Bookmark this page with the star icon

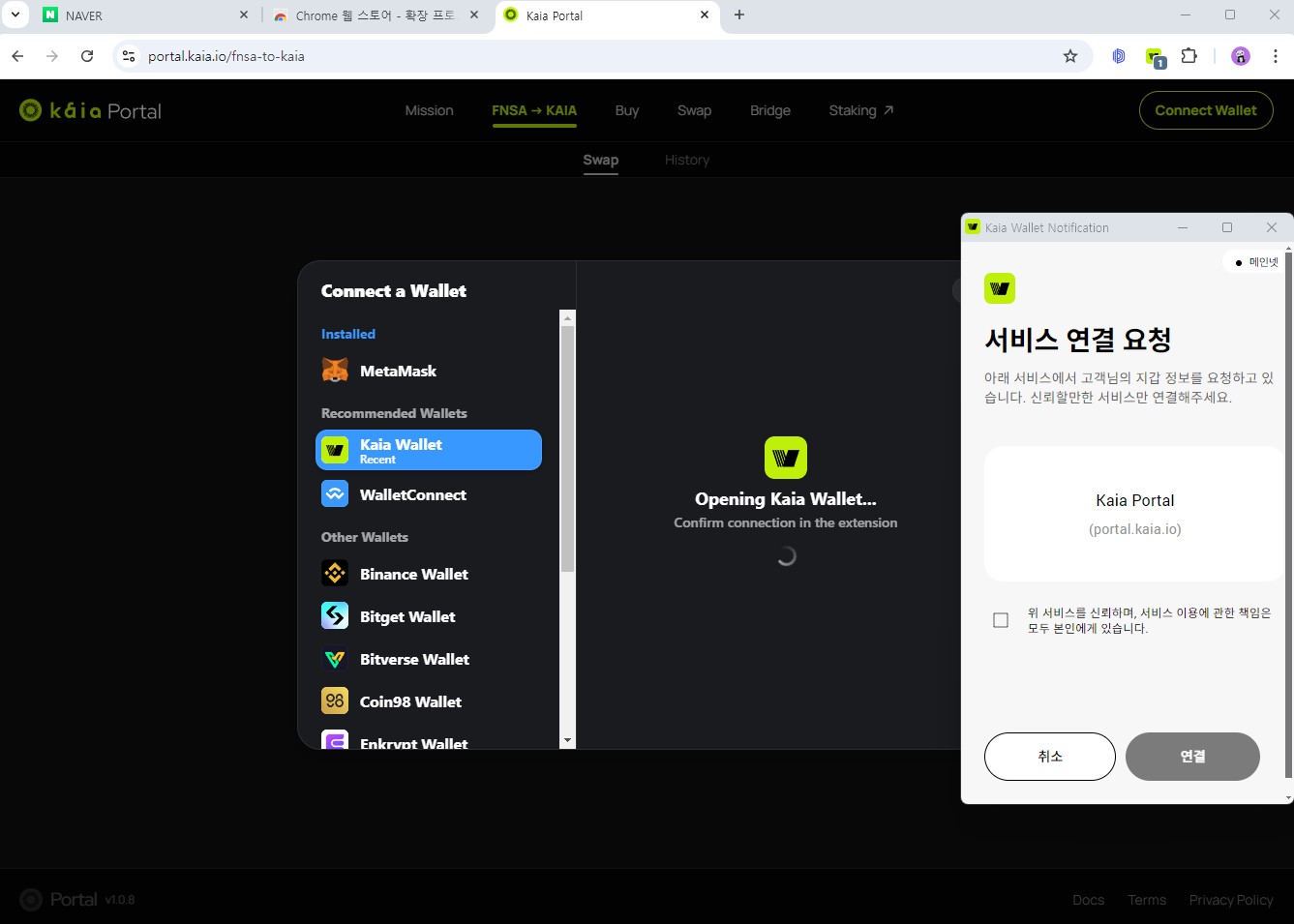[x=1070, y=56]
